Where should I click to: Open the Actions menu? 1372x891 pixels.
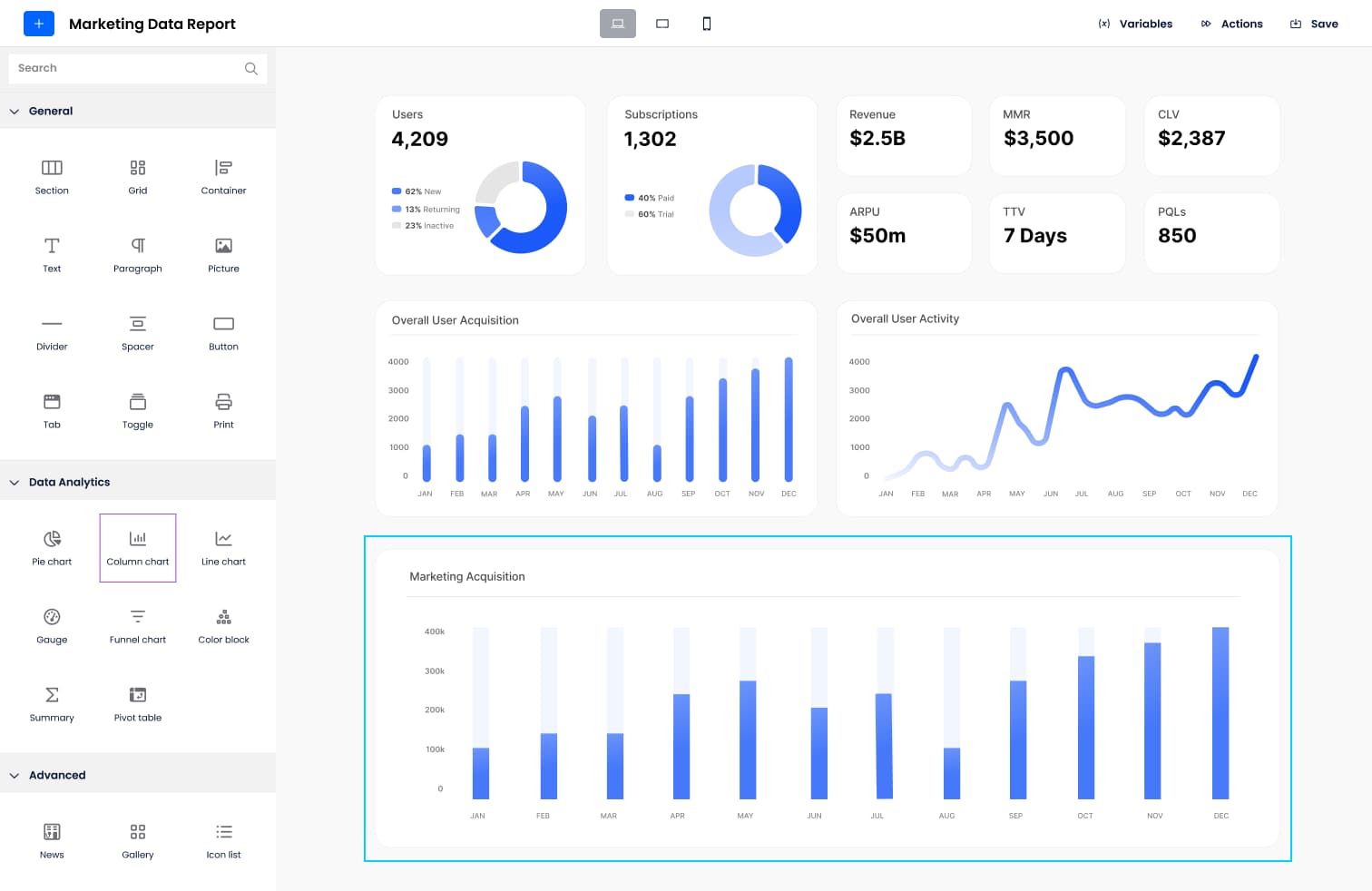1231,24
